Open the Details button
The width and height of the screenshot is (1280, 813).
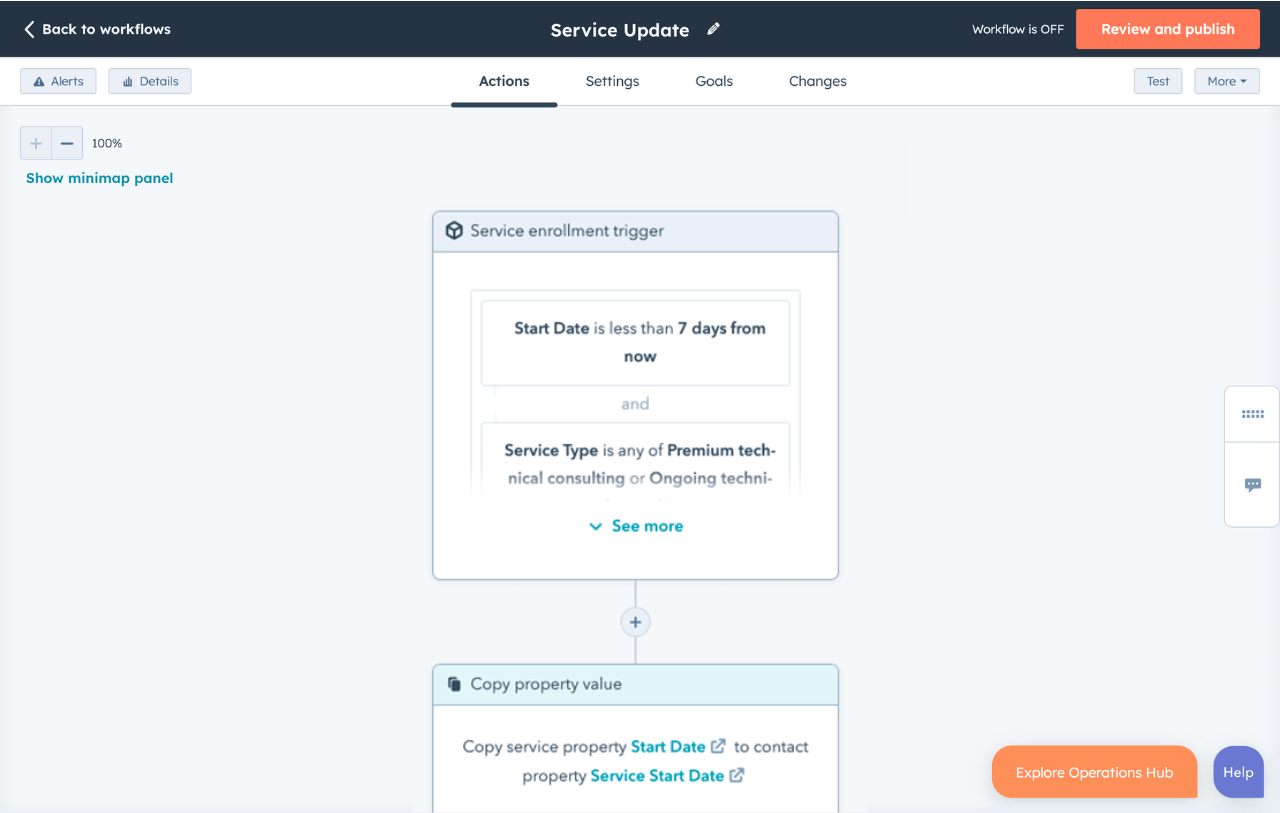[150, 81]
